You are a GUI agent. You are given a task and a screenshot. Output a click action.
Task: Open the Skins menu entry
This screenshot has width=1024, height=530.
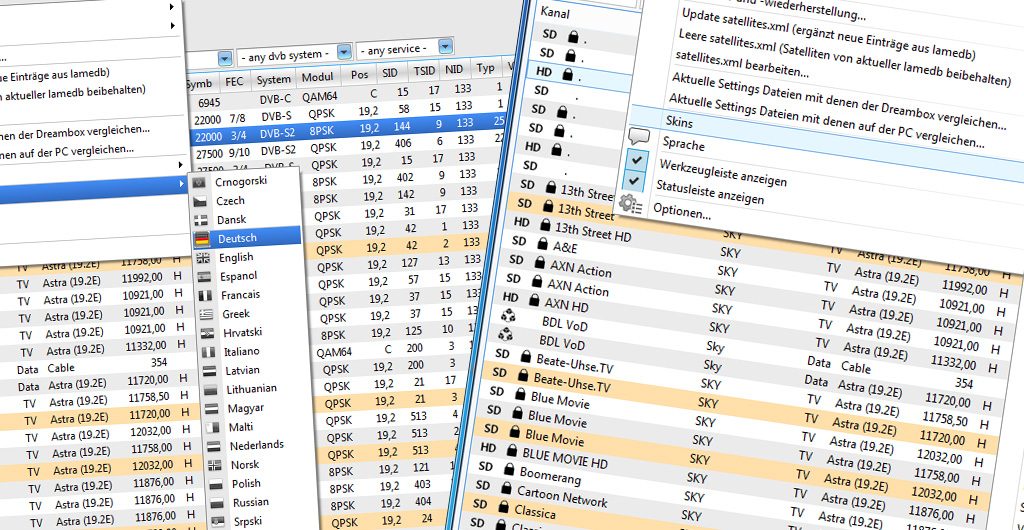coord(679,122)
